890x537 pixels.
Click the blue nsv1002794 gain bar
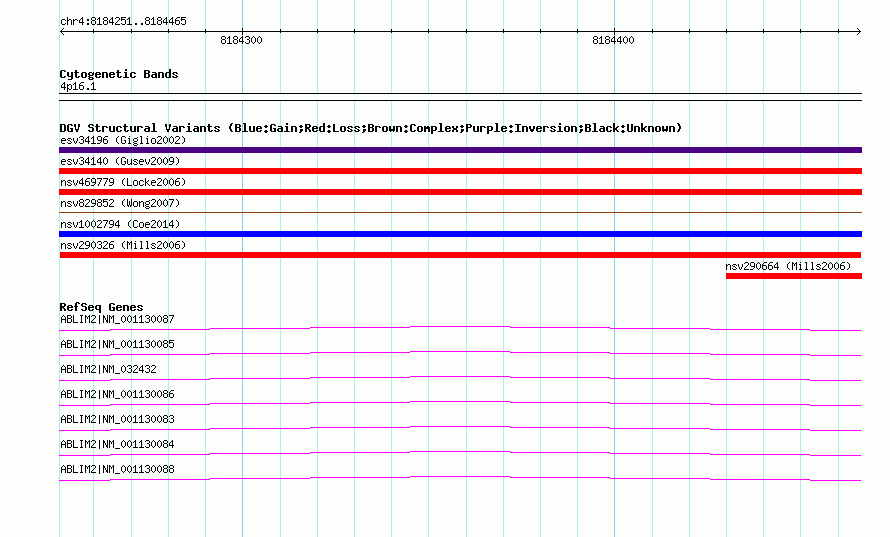click(460, 234)
